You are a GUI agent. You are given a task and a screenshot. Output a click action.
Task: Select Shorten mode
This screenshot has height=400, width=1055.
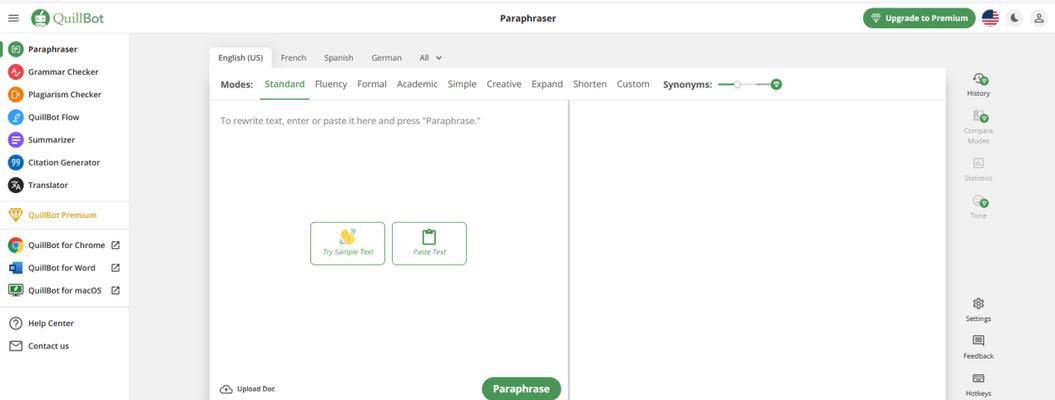click(x=590, y=84)
